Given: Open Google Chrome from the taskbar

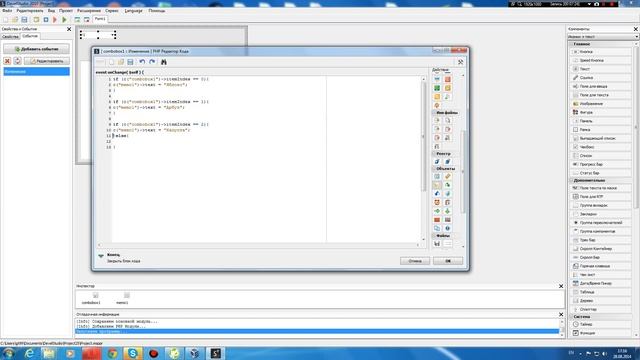Looking at the screenshot, I should click(112, 353).
